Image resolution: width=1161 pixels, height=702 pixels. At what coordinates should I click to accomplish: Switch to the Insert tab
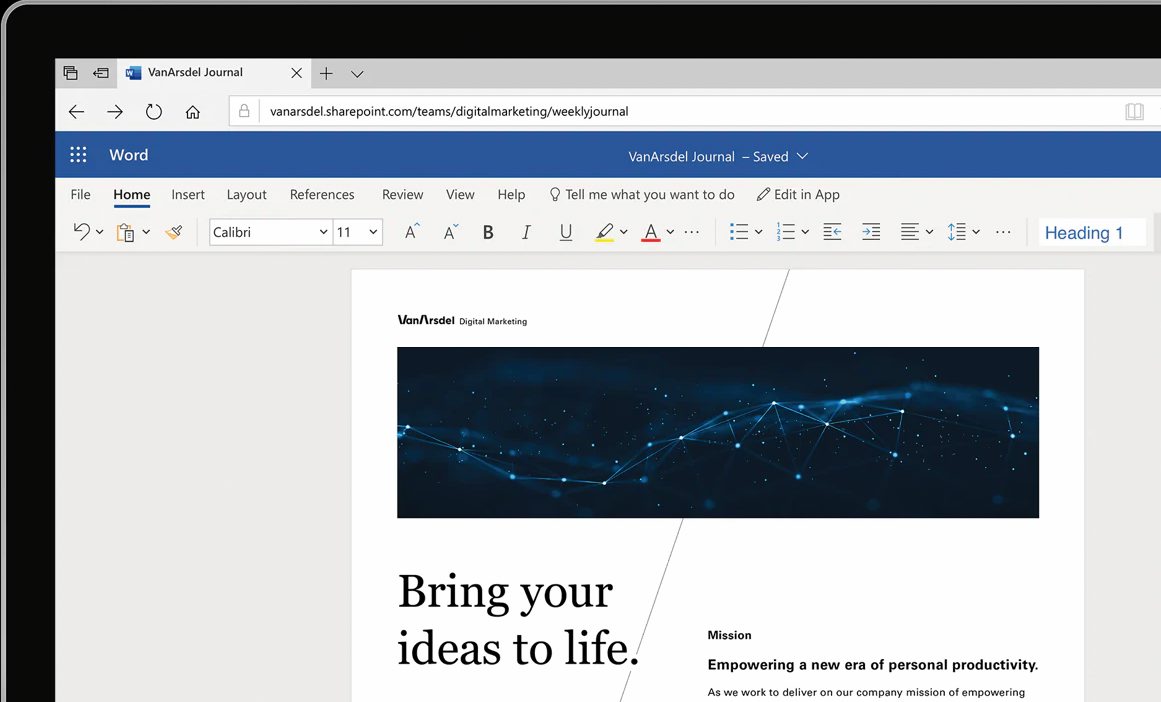[188, 194]
